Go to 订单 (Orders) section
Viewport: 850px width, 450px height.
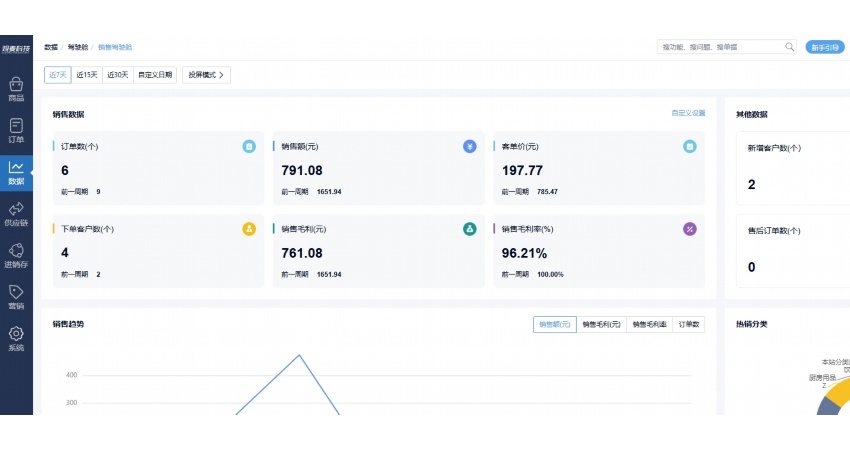(16, 130)
